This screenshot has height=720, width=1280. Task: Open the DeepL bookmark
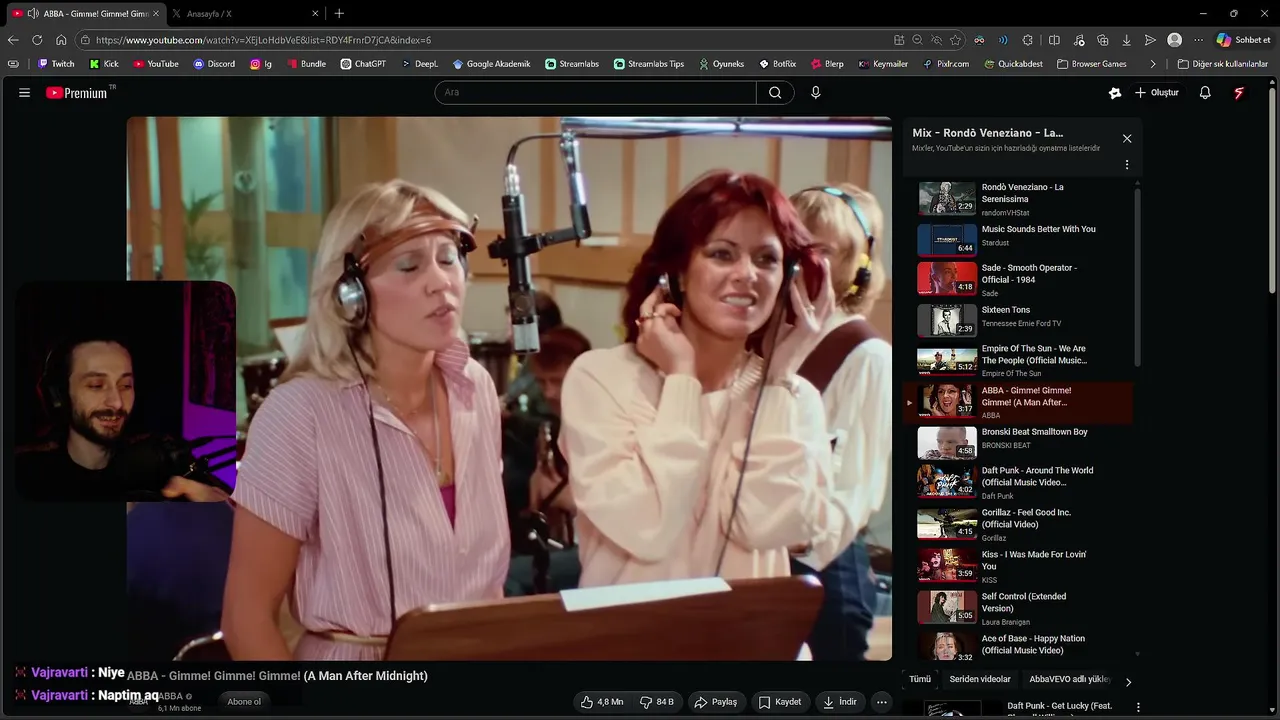tap(420, 64)
